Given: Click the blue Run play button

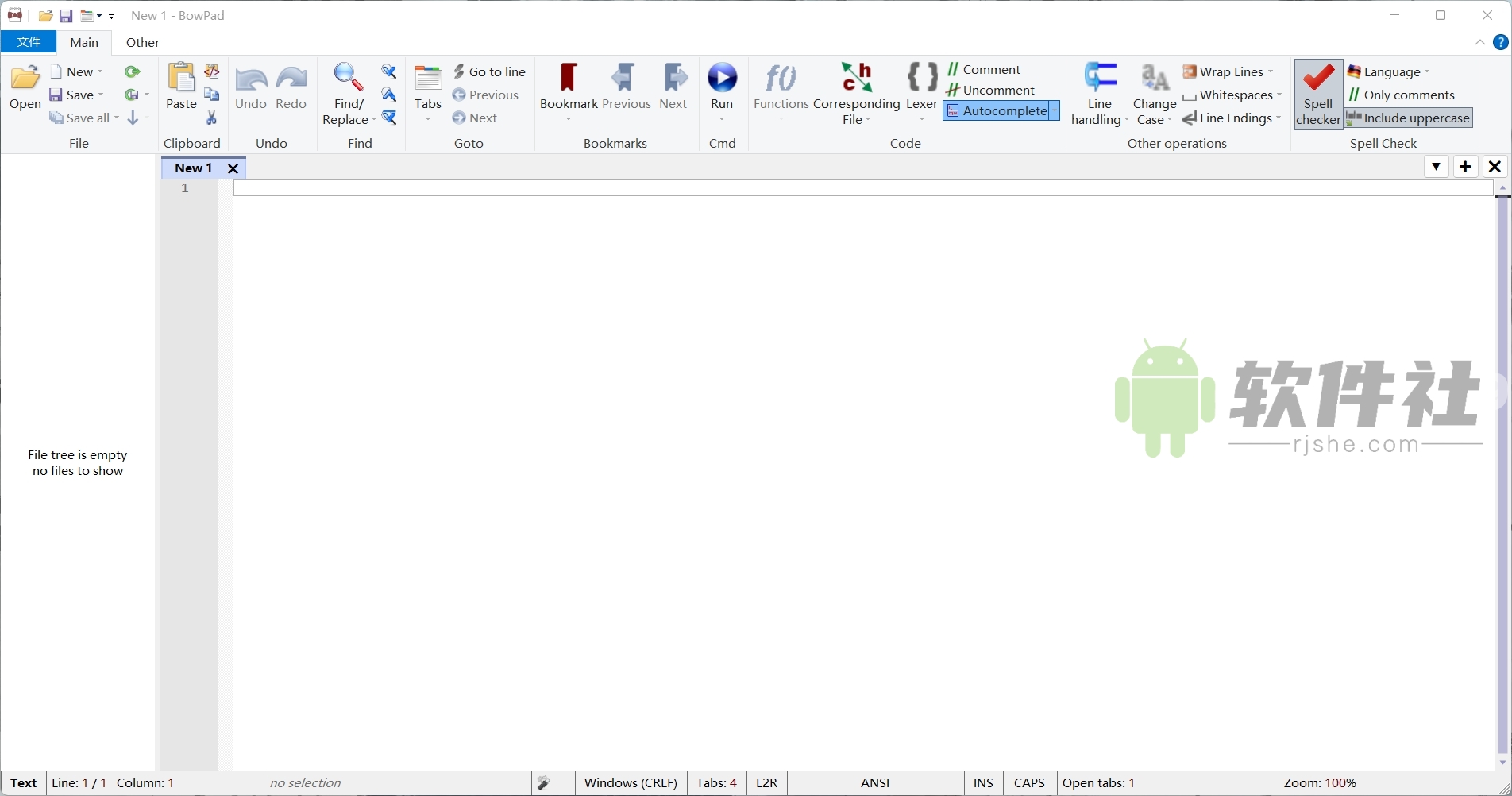Looking at the screenshot, I should pos(722,79).
